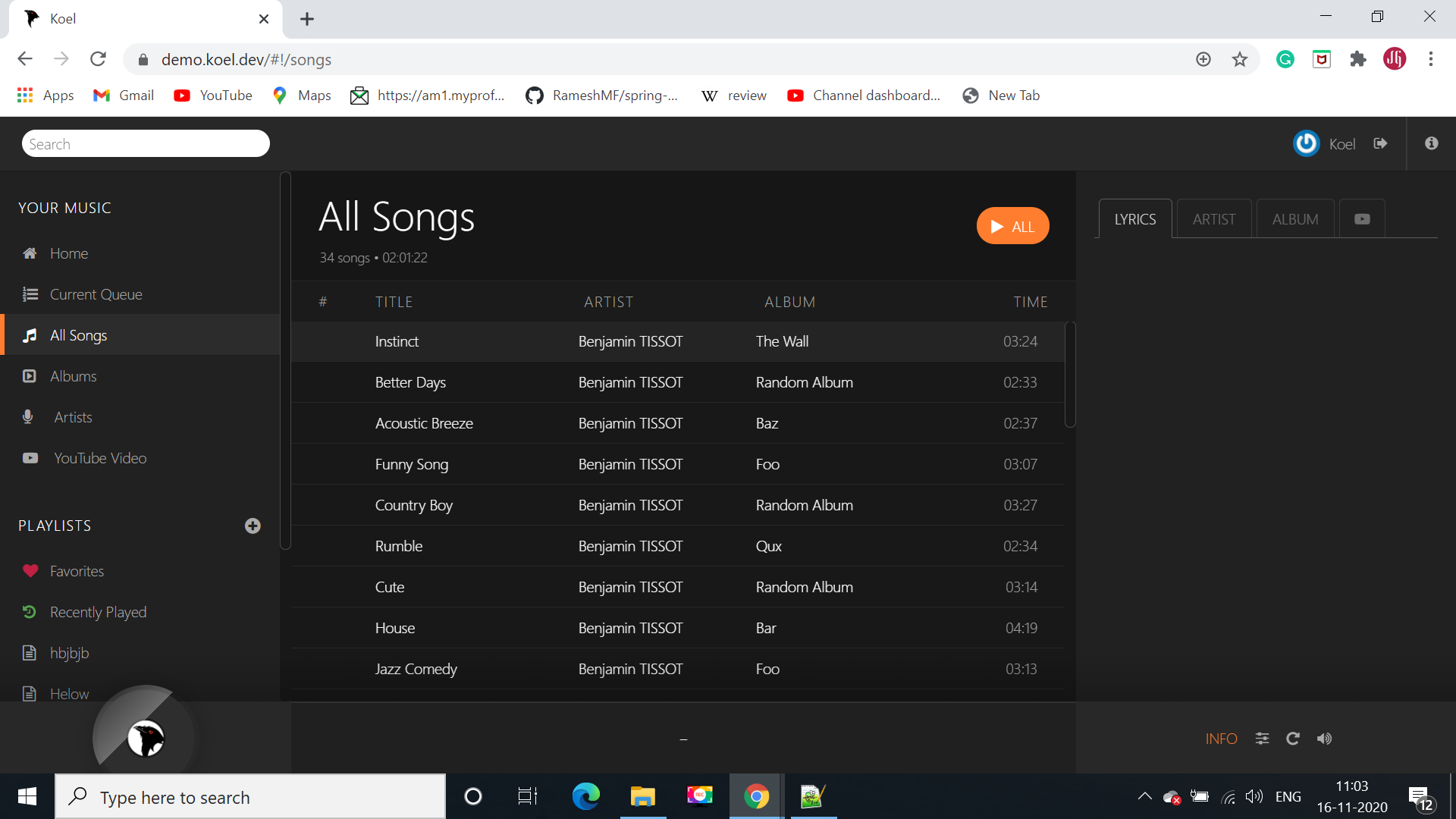Click the equalizer settings icon
Viewport: 1456px width, 819px height.
pos(1262,739)
